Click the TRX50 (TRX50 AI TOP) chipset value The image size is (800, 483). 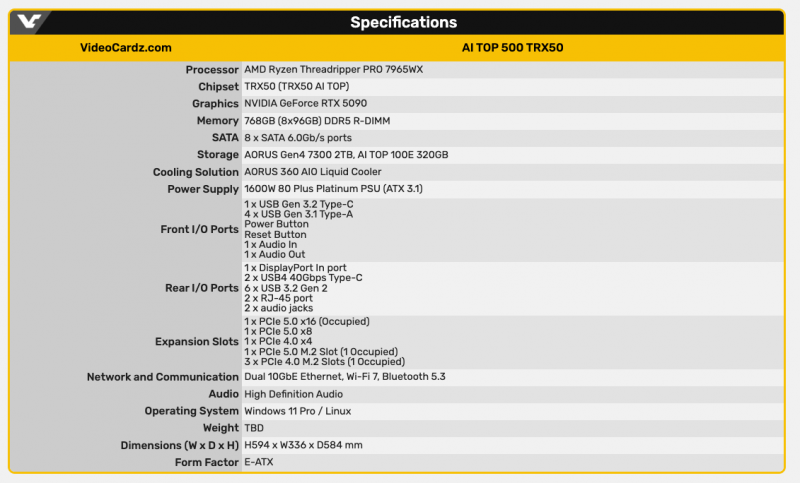click(296, 87)
